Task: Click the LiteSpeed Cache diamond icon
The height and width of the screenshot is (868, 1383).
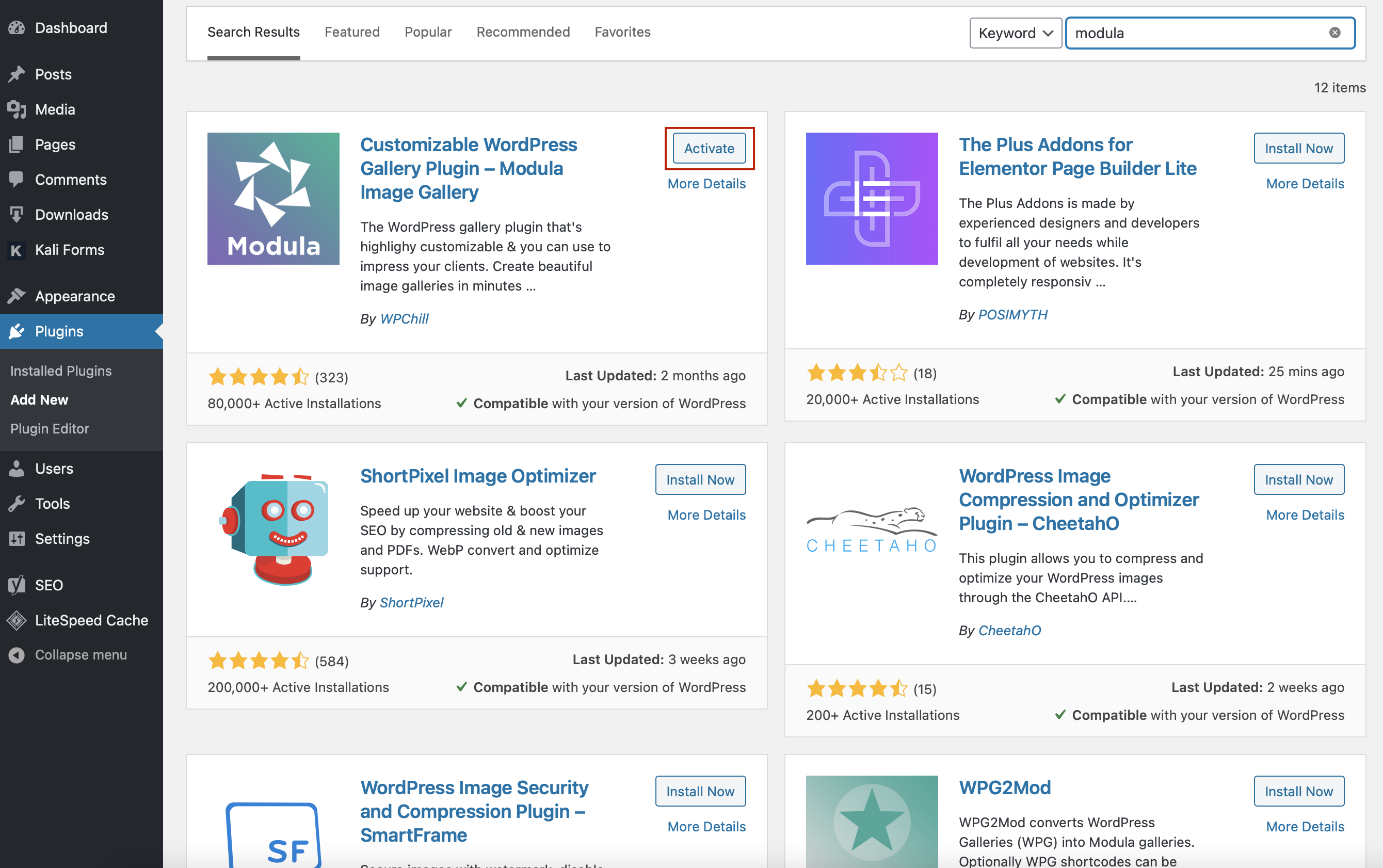Action: [17, 620]
